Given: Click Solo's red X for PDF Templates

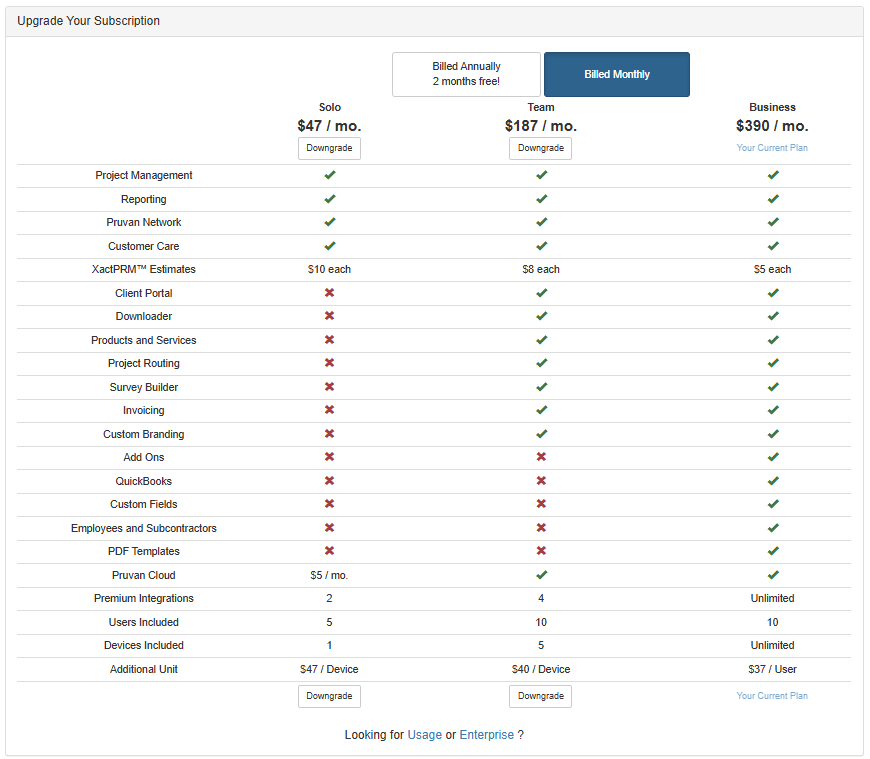Looking at the screenshot, I should 329,551.
